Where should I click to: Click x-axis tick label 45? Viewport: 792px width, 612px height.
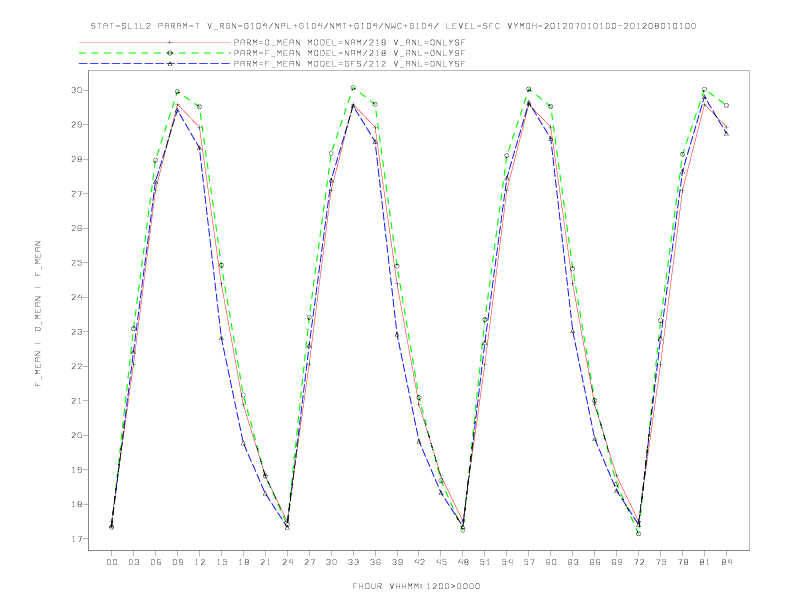[441, 562]
